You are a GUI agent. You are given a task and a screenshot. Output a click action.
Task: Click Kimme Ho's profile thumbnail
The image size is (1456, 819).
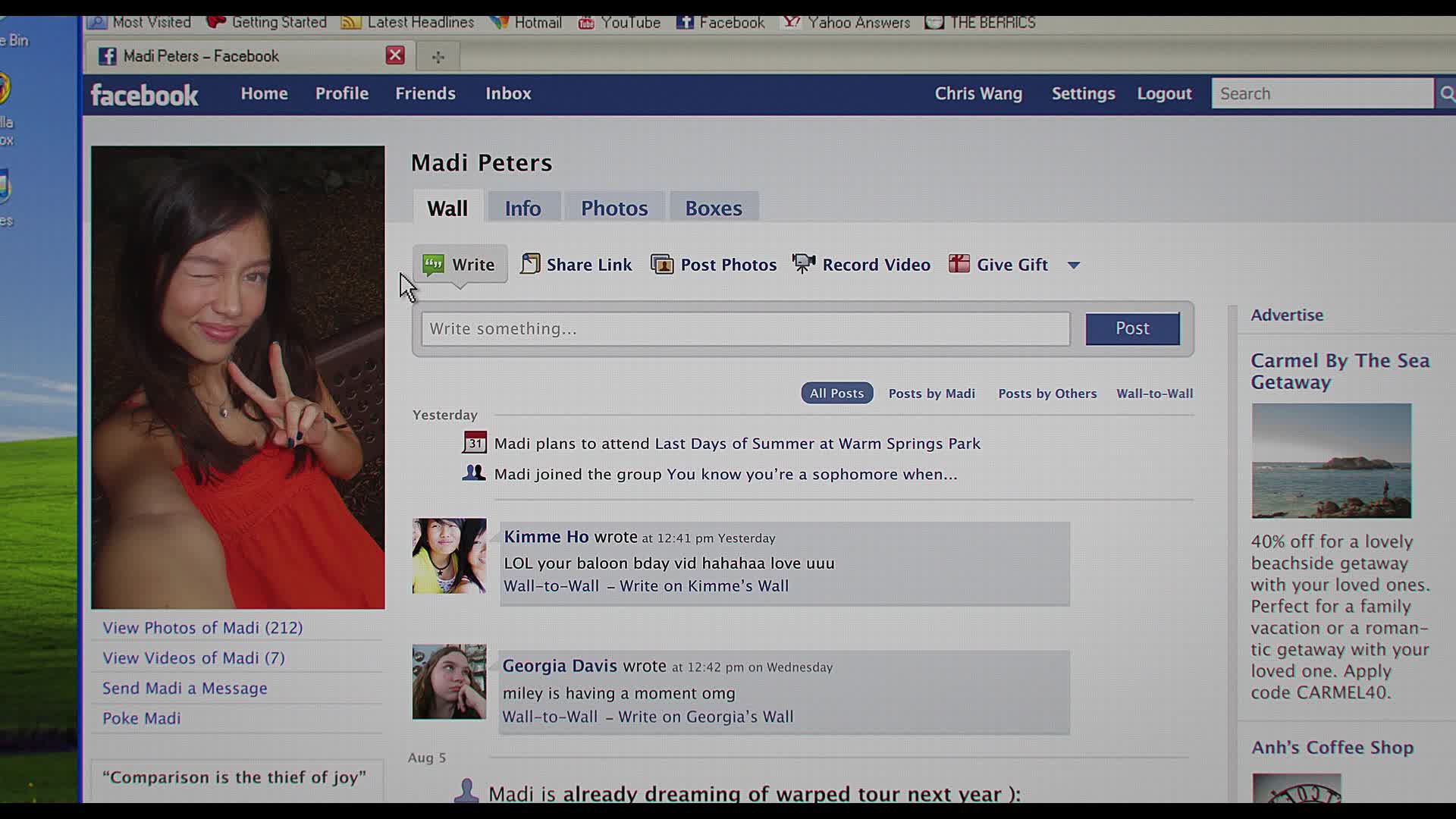coord(449,556)
